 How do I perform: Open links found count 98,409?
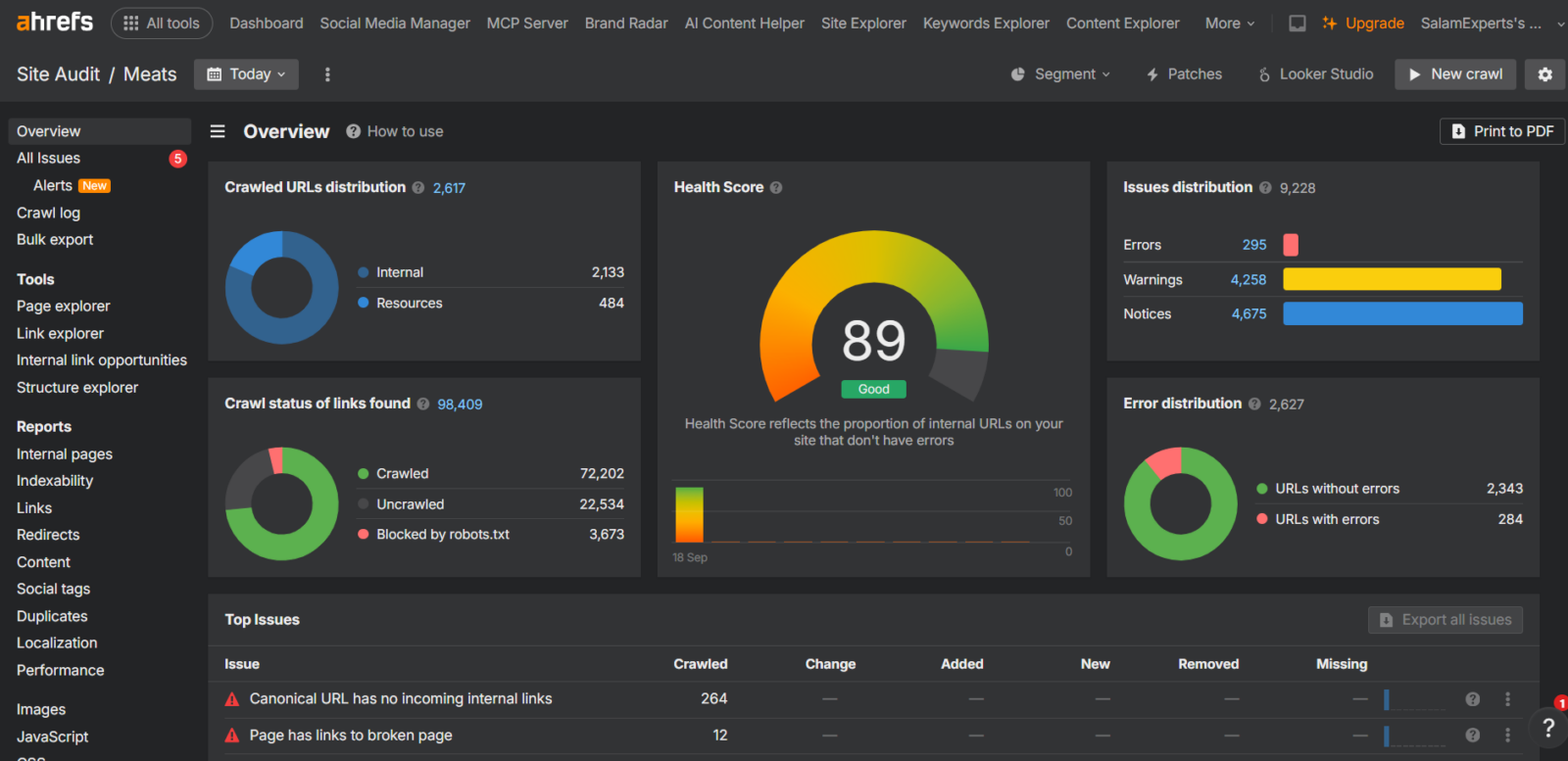(x=460, y=404)
